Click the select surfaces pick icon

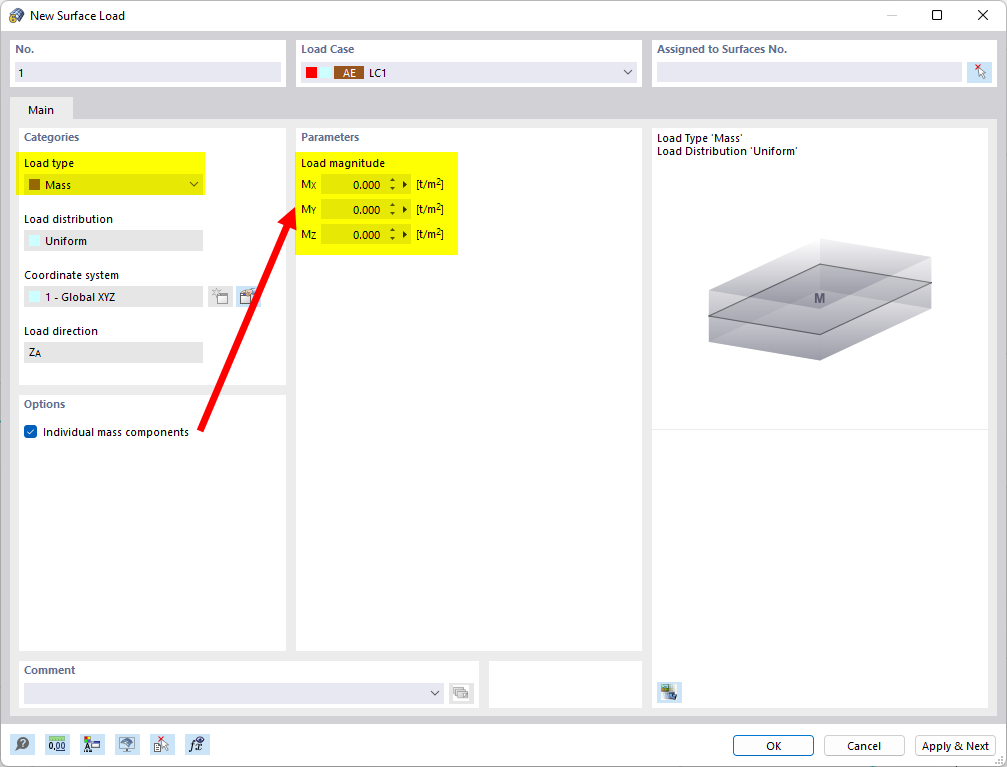coord(980,71)
